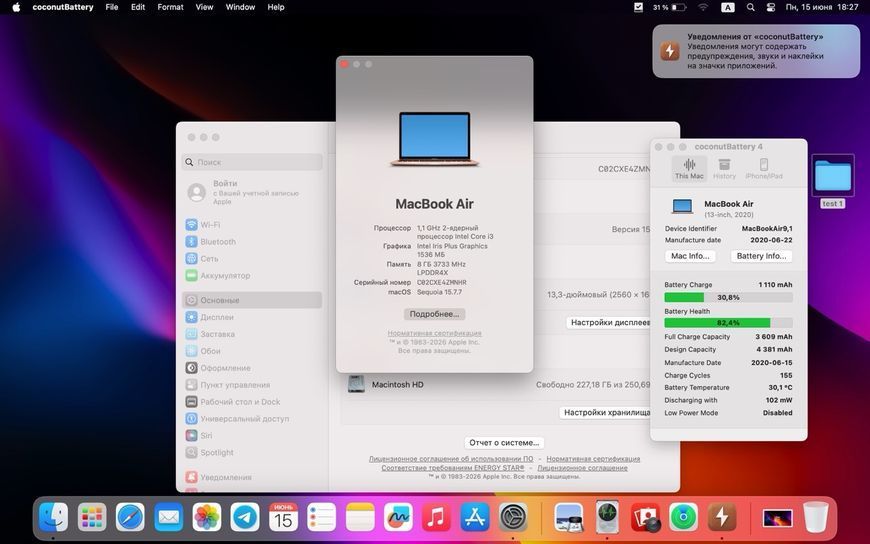
Task: Select Аккумулятор in Settings sidebar
Action: tap(252, 275)
